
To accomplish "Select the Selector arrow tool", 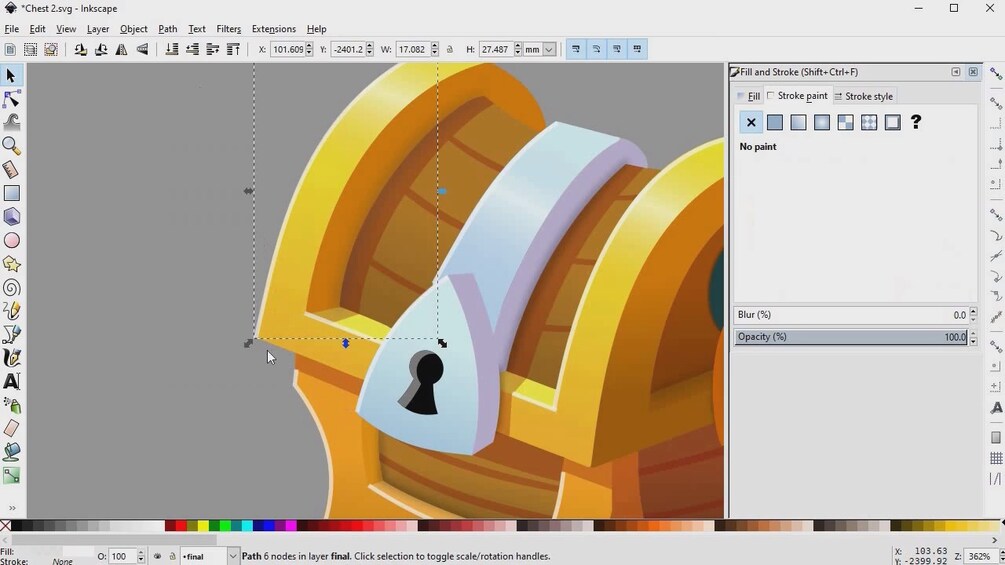I will pyautogui.click(x=11, y=76).
